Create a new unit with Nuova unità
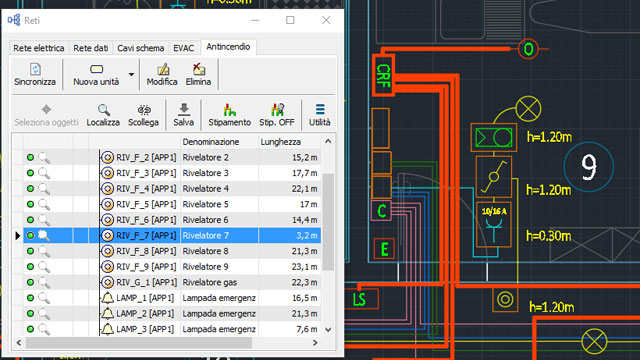The image size is (640, 360). pyautogui.click(x=96, y=75)
